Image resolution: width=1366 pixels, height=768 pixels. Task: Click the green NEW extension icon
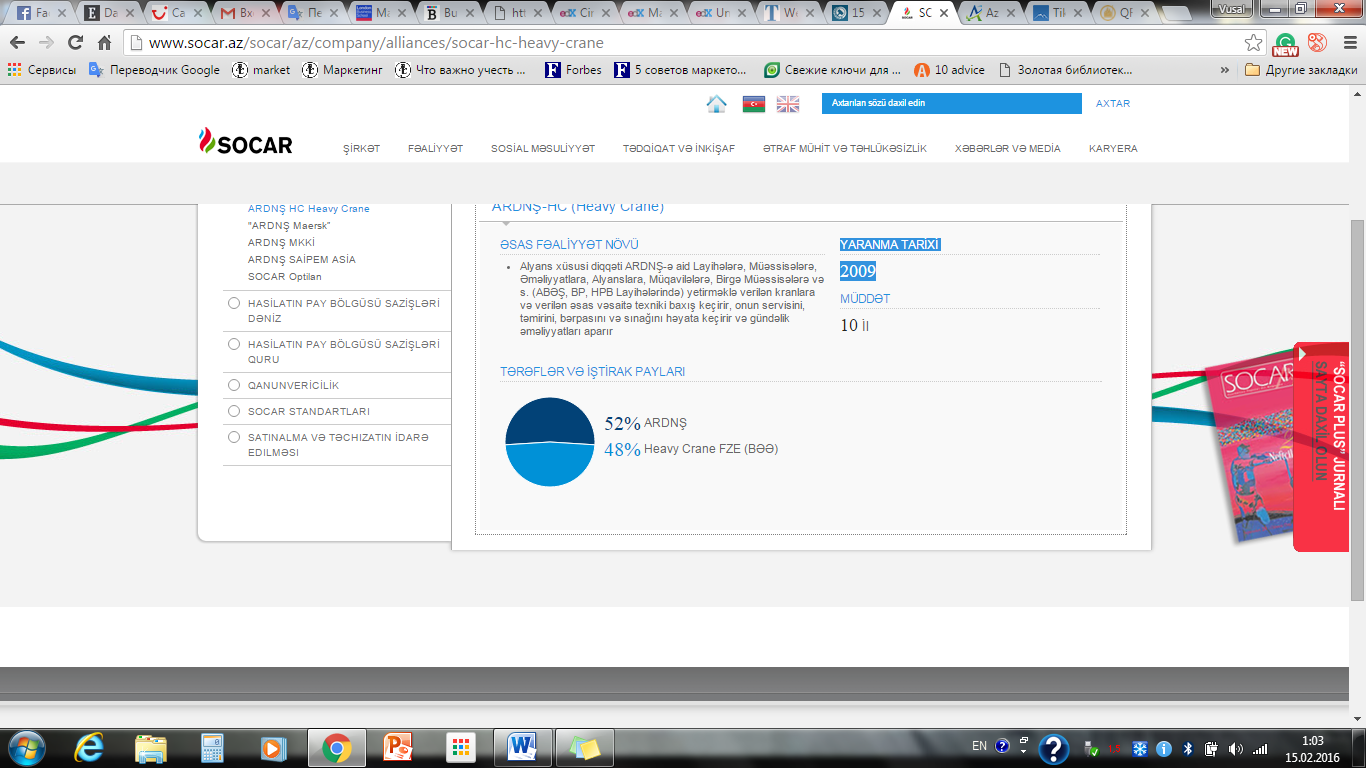(x=1285, y=44)
